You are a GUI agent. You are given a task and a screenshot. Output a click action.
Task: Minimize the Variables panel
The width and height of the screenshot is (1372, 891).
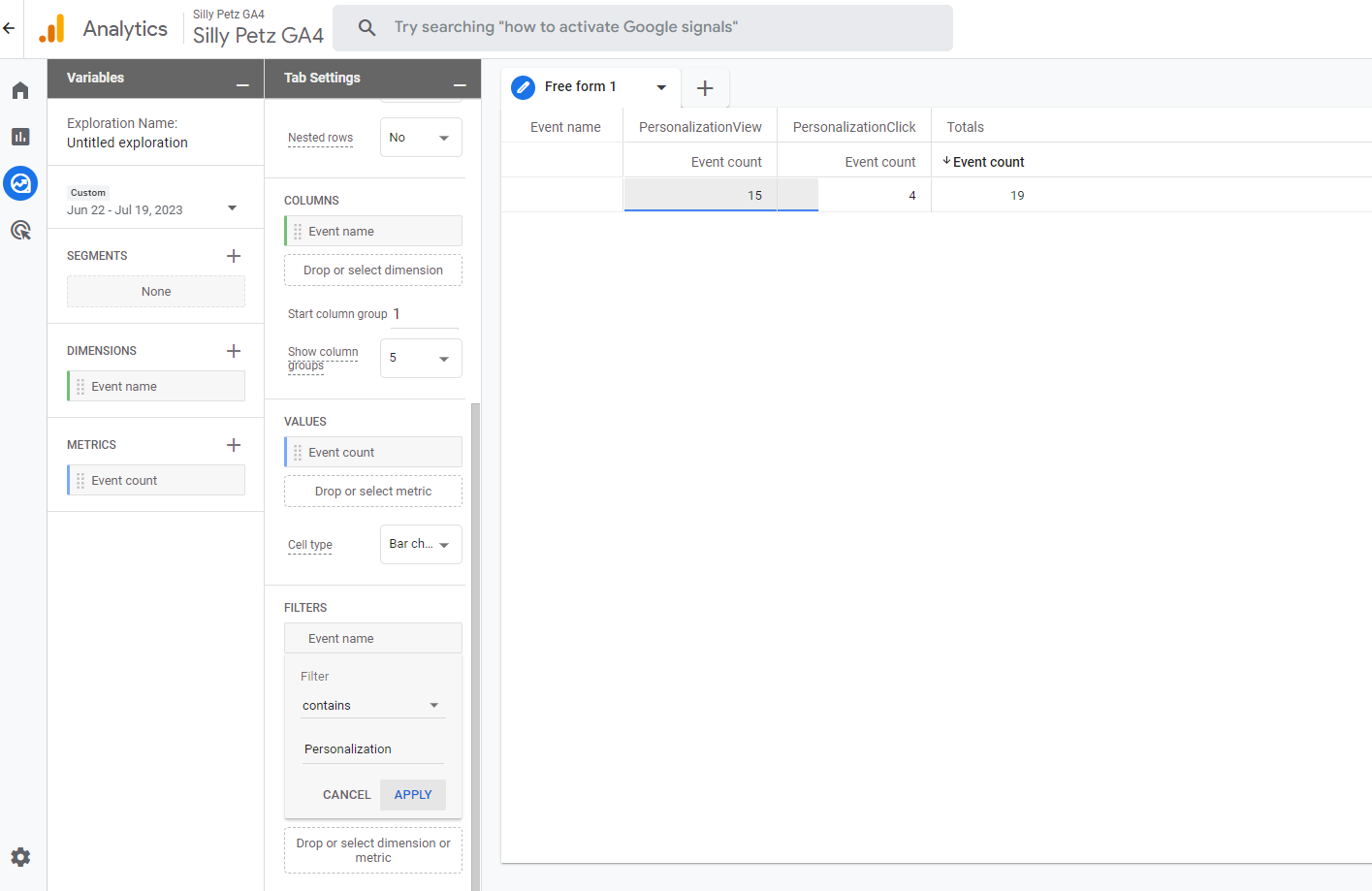(242, 85)
